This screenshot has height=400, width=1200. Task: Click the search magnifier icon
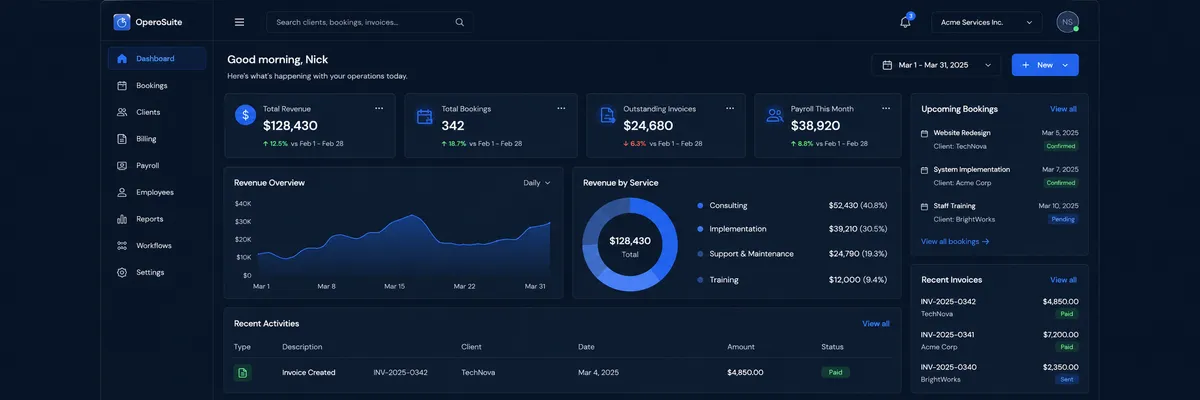click(459, 22)
